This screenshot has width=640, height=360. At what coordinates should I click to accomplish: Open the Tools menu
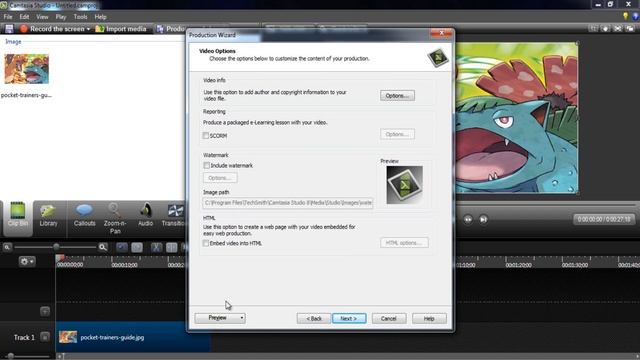[x=80, y=17]
